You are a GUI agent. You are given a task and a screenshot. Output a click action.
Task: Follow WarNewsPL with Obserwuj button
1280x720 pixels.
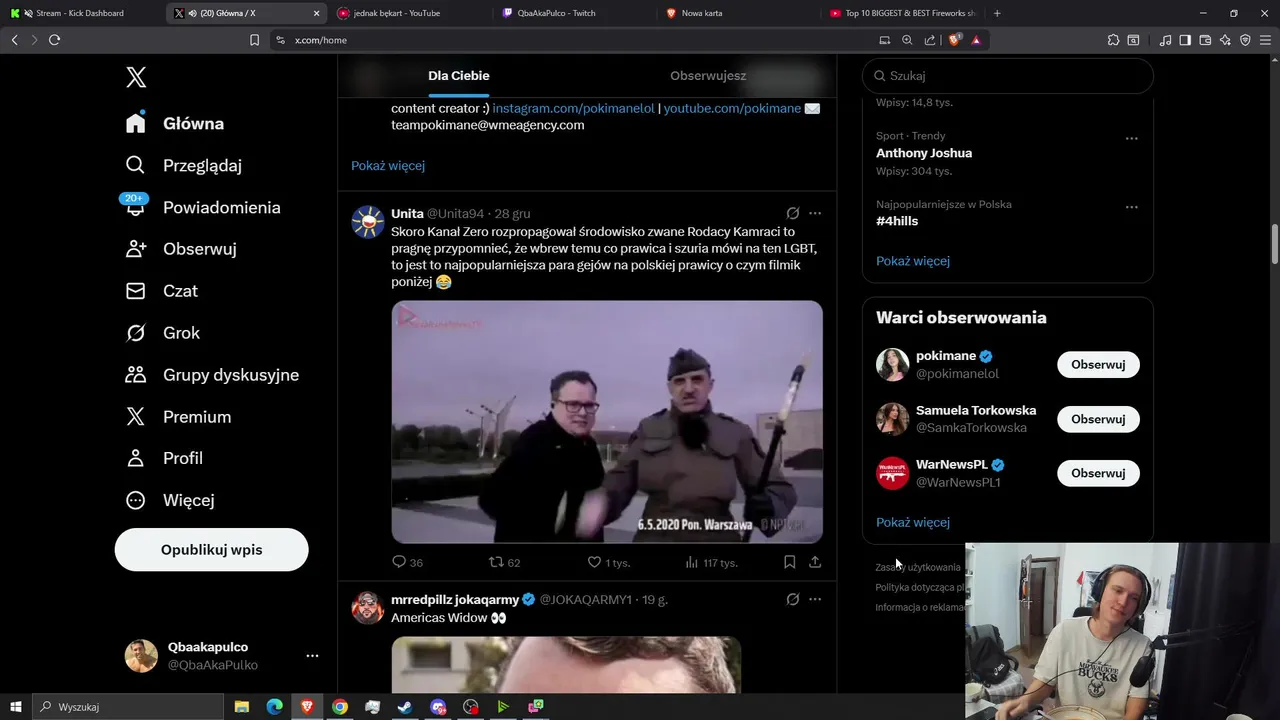click(1098, 473)
